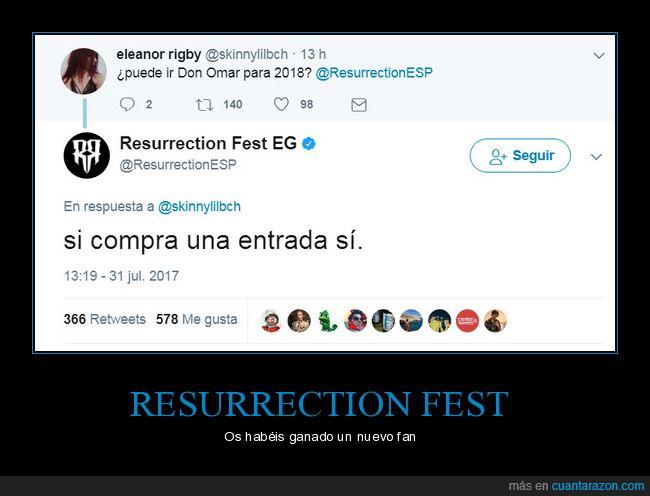Screen dimensions: 650x496
Task: Click the red circular liker avatar
Action: (467, 321)
